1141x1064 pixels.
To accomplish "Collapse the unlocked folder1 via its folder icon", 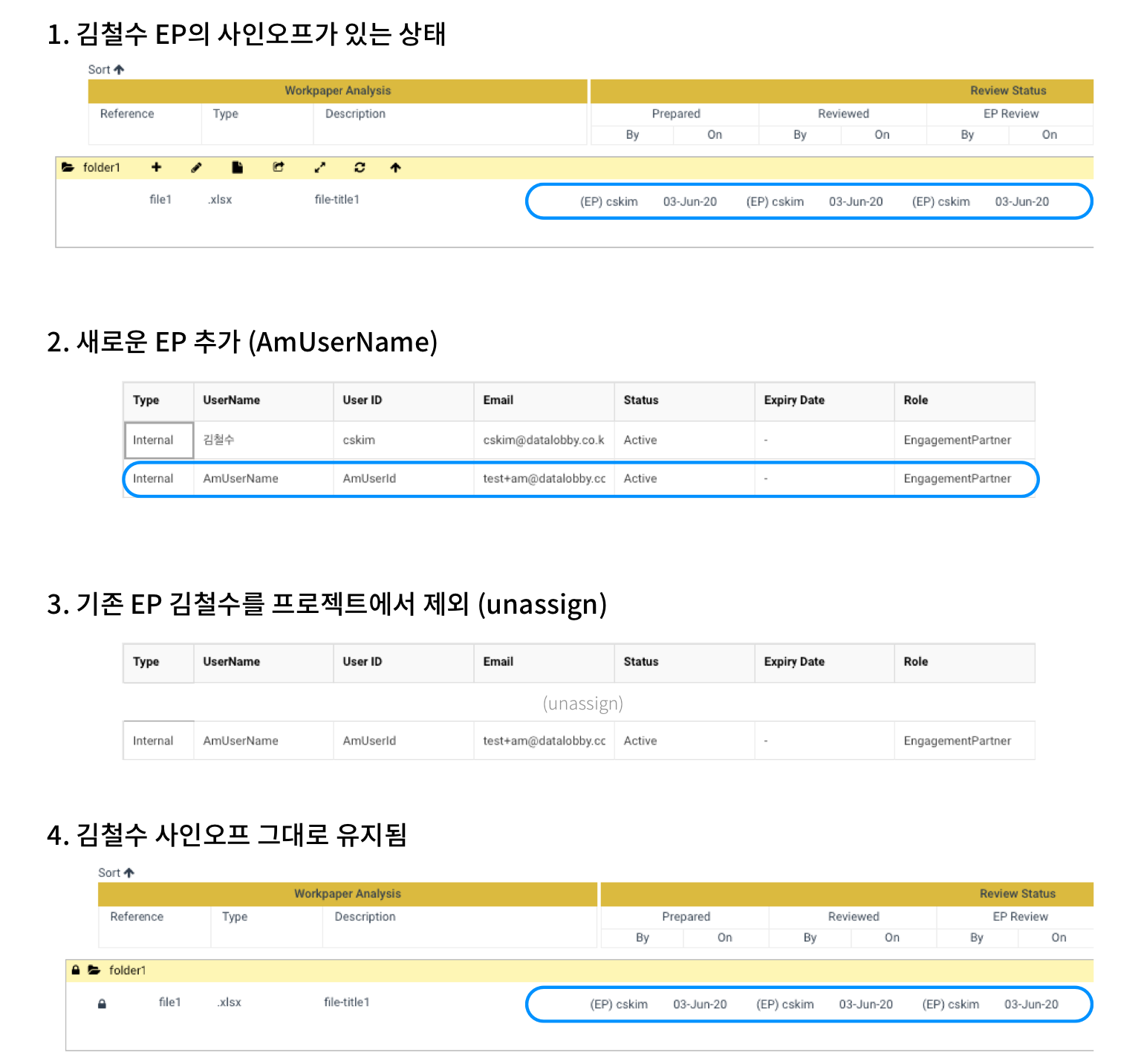I will 68,167.
